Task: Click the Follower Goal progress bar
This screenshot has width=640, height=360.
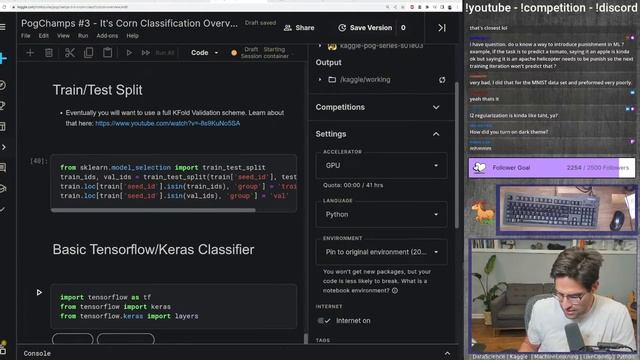Action: (x=552, y=168)
